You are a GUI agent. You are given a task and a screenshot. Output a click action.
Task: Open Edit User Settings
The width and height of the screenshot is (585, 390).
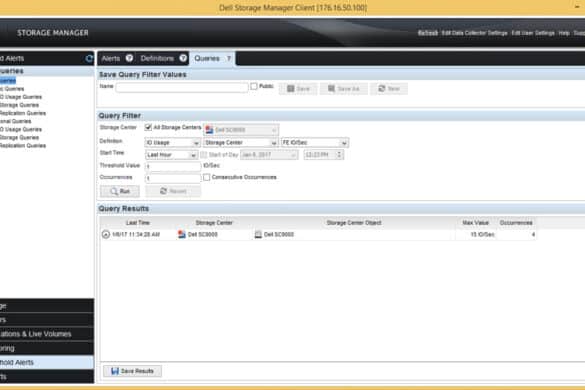coord(533,33)
